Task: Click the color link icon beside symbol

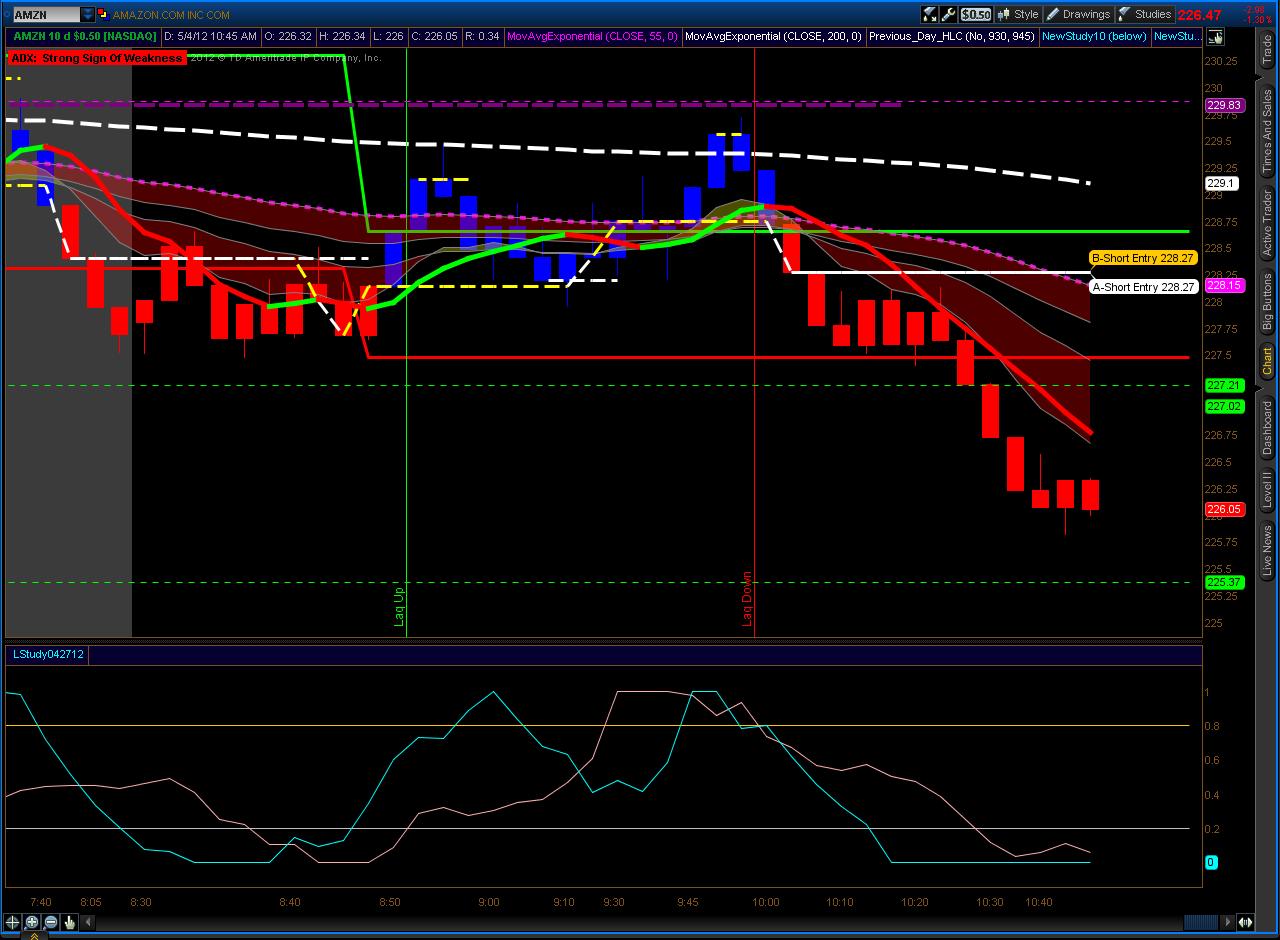Action: coord(103,14)
